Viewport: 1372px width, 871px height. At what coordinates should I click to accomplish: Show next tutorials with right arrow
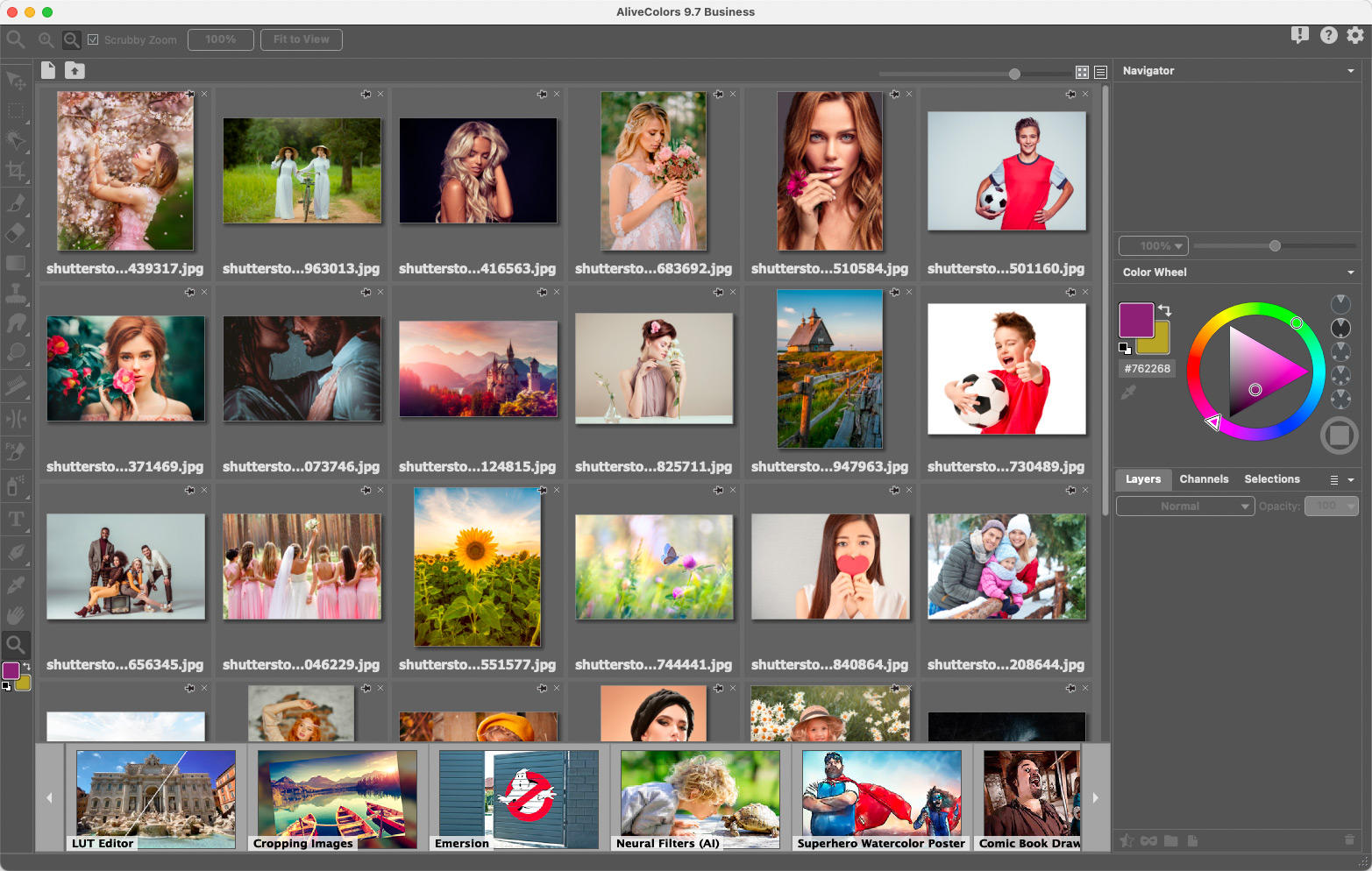[x=1095, y=797]
